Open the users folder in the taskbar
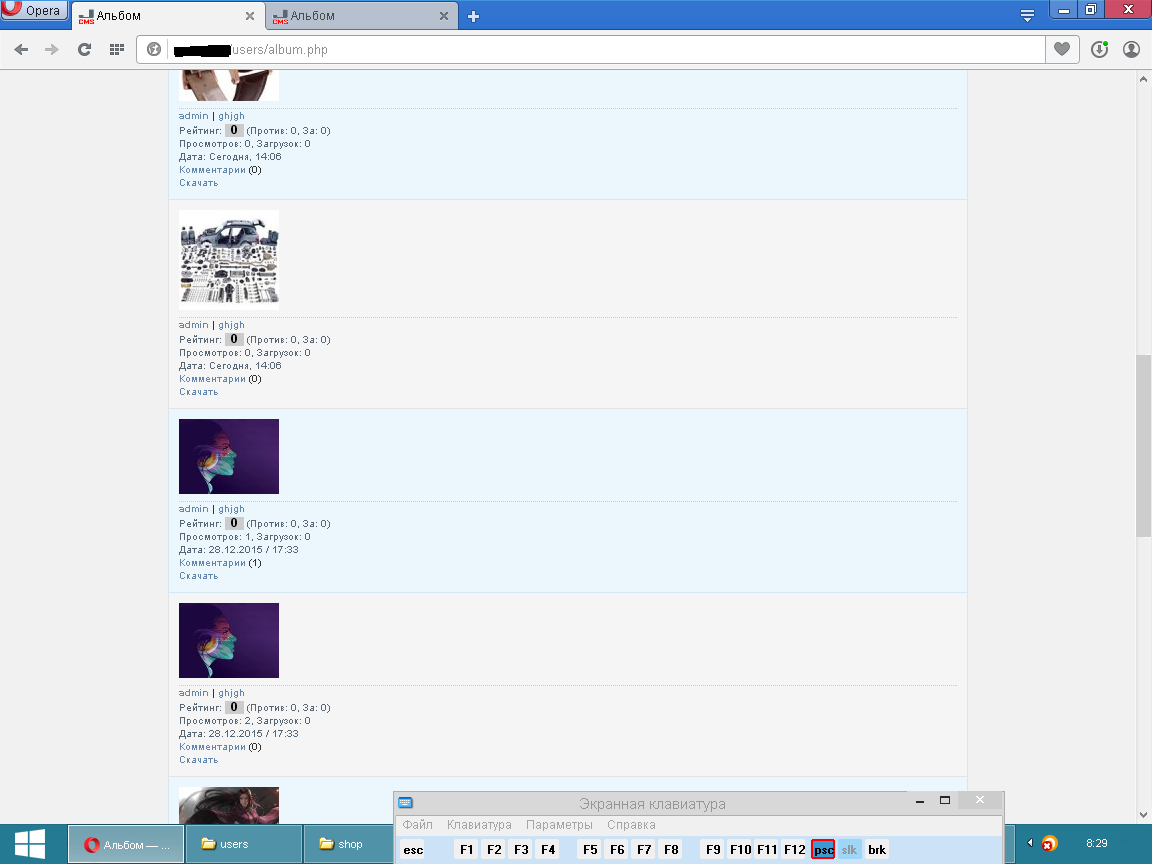The width and height of the screenshot is (1152, 864). click(244, 844)
